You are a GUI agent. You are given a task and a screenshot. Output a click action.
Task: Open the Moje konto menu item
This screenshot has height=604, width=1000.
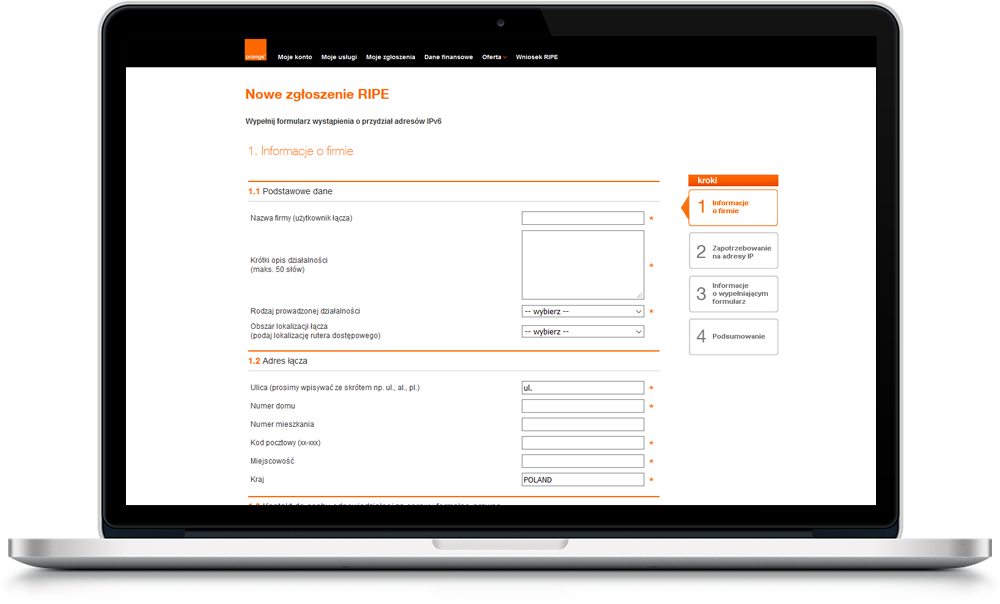[x=295, y=57]
